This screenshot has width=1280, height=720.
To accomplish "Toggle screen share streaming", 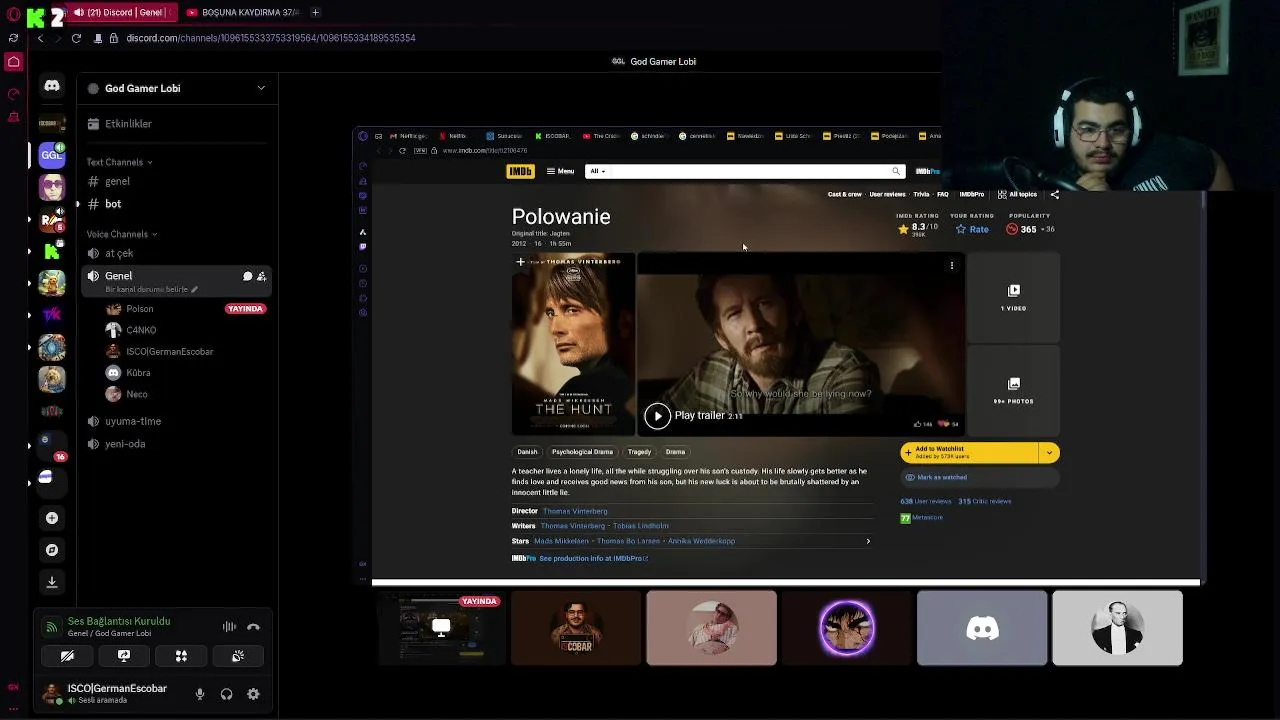I will click(124, 656).
